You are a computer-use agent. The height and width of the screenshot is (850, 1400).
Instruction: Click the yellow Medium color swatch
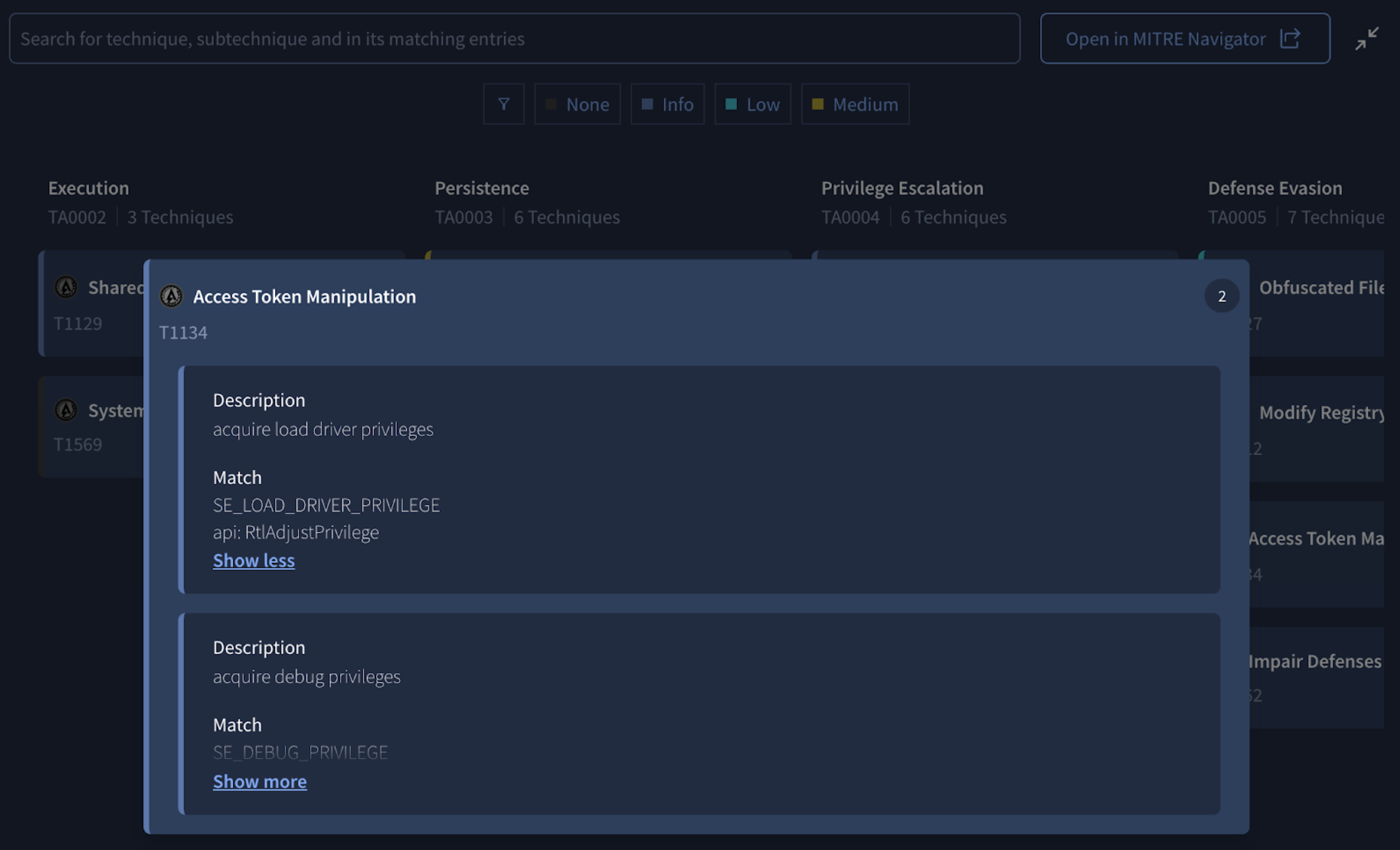pyautogui.click(x=817, y=104)
